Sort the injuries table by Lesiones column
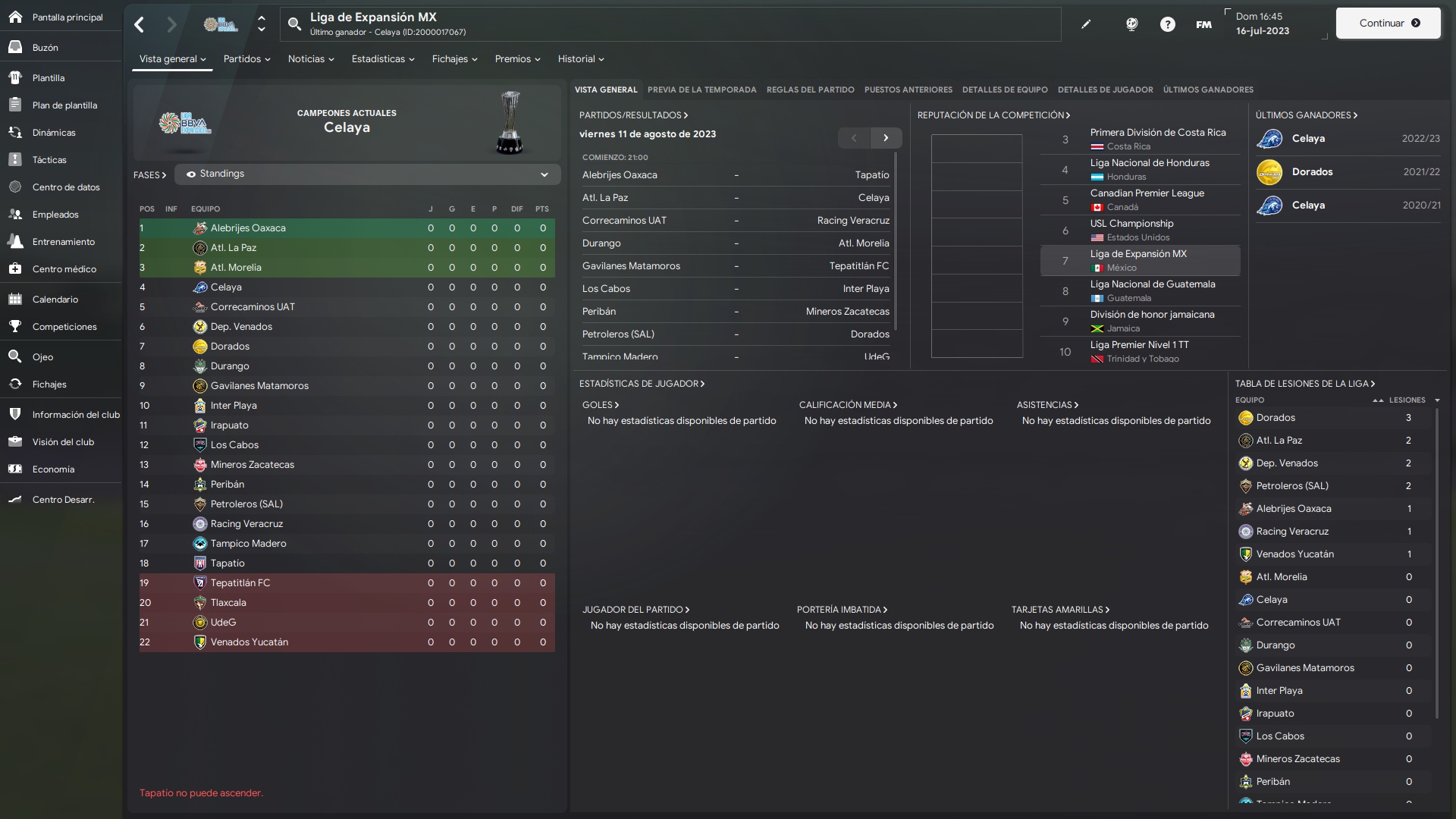The width and height of the screenshot is (1456, 819). (x=1407, y=400)
